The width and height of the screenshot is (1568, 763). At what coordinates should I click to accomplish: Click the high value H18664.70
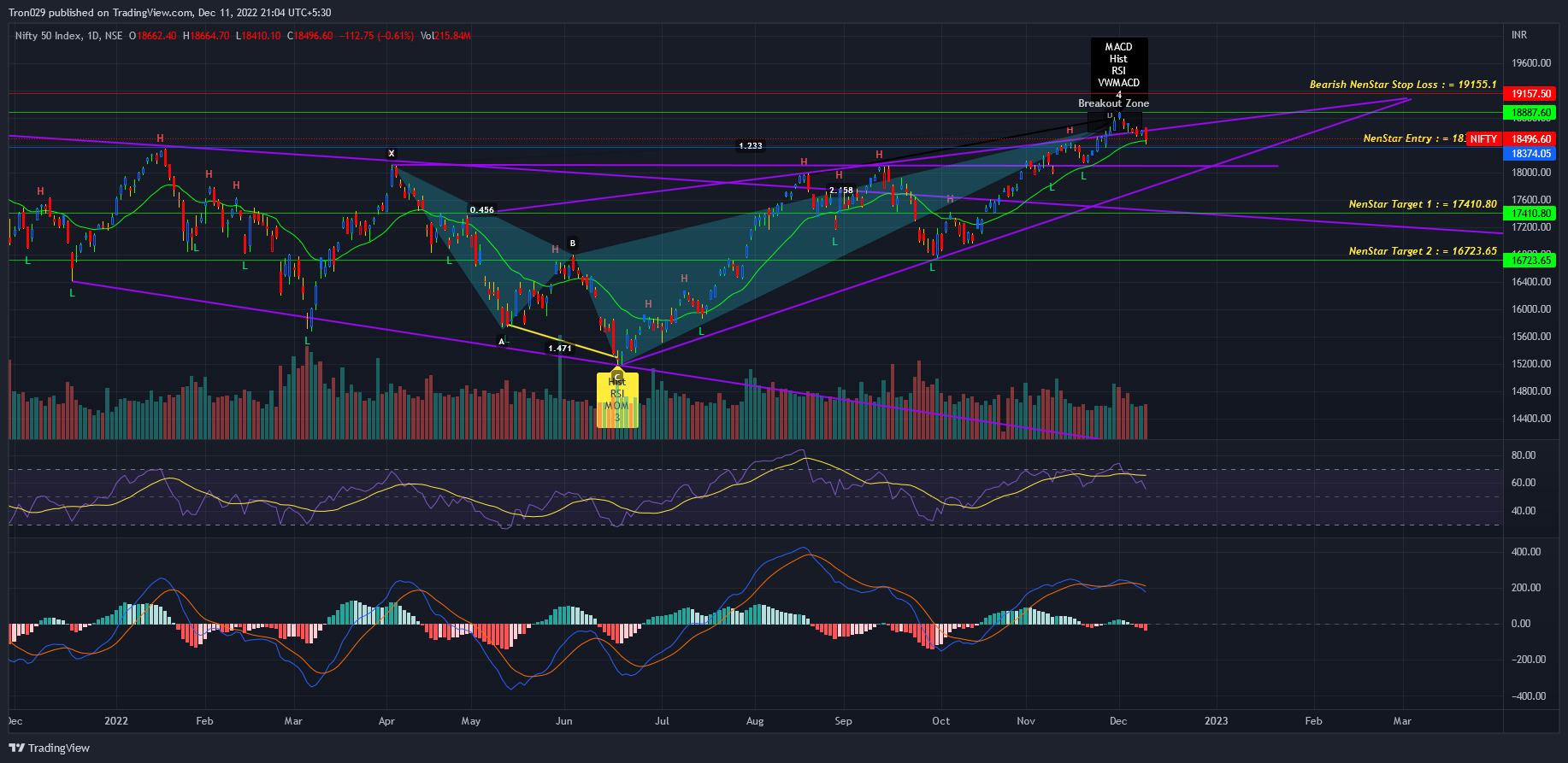click(x=206, y=36)
